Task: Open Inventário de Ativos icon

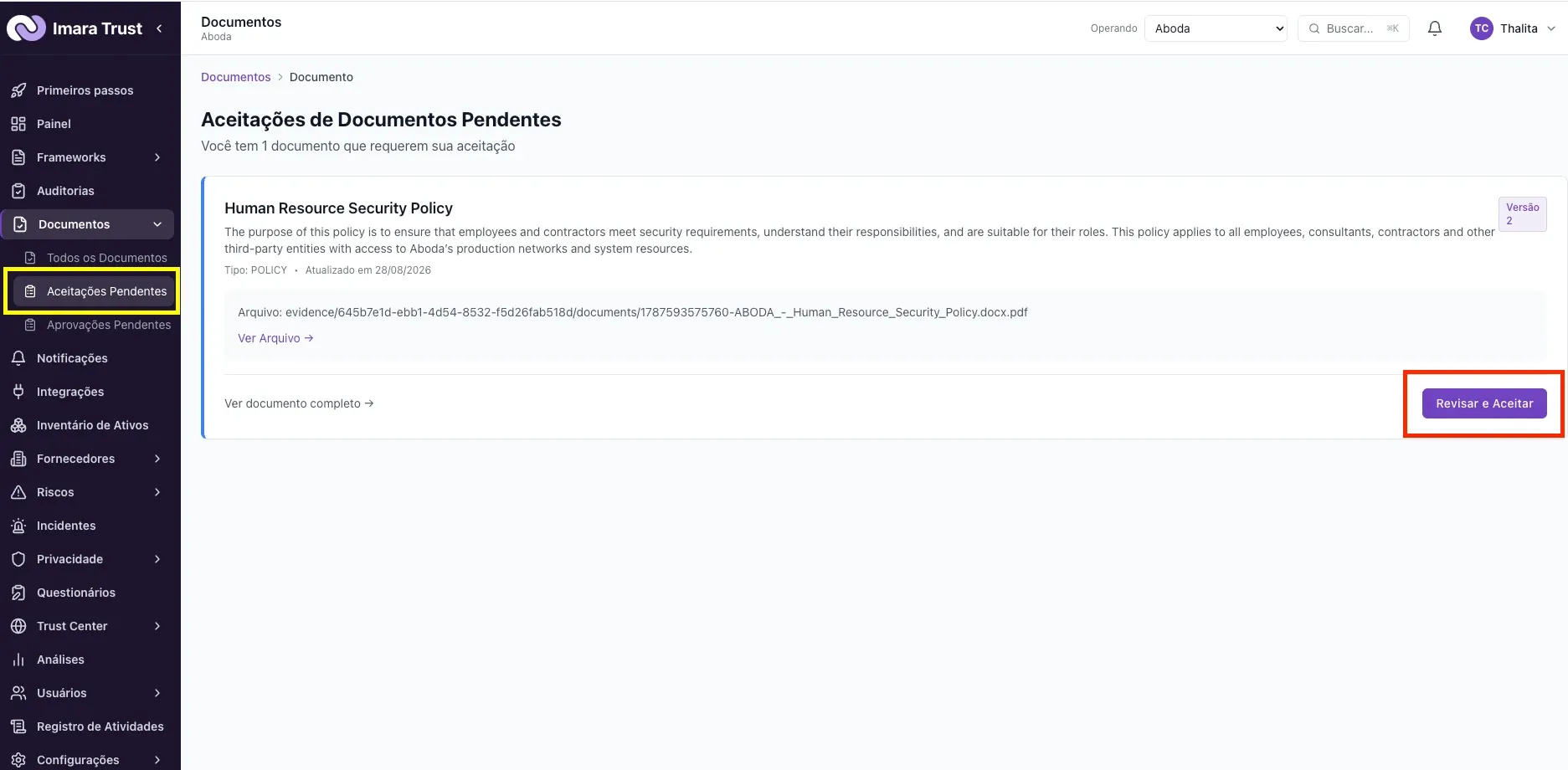Action: point(18,425)
